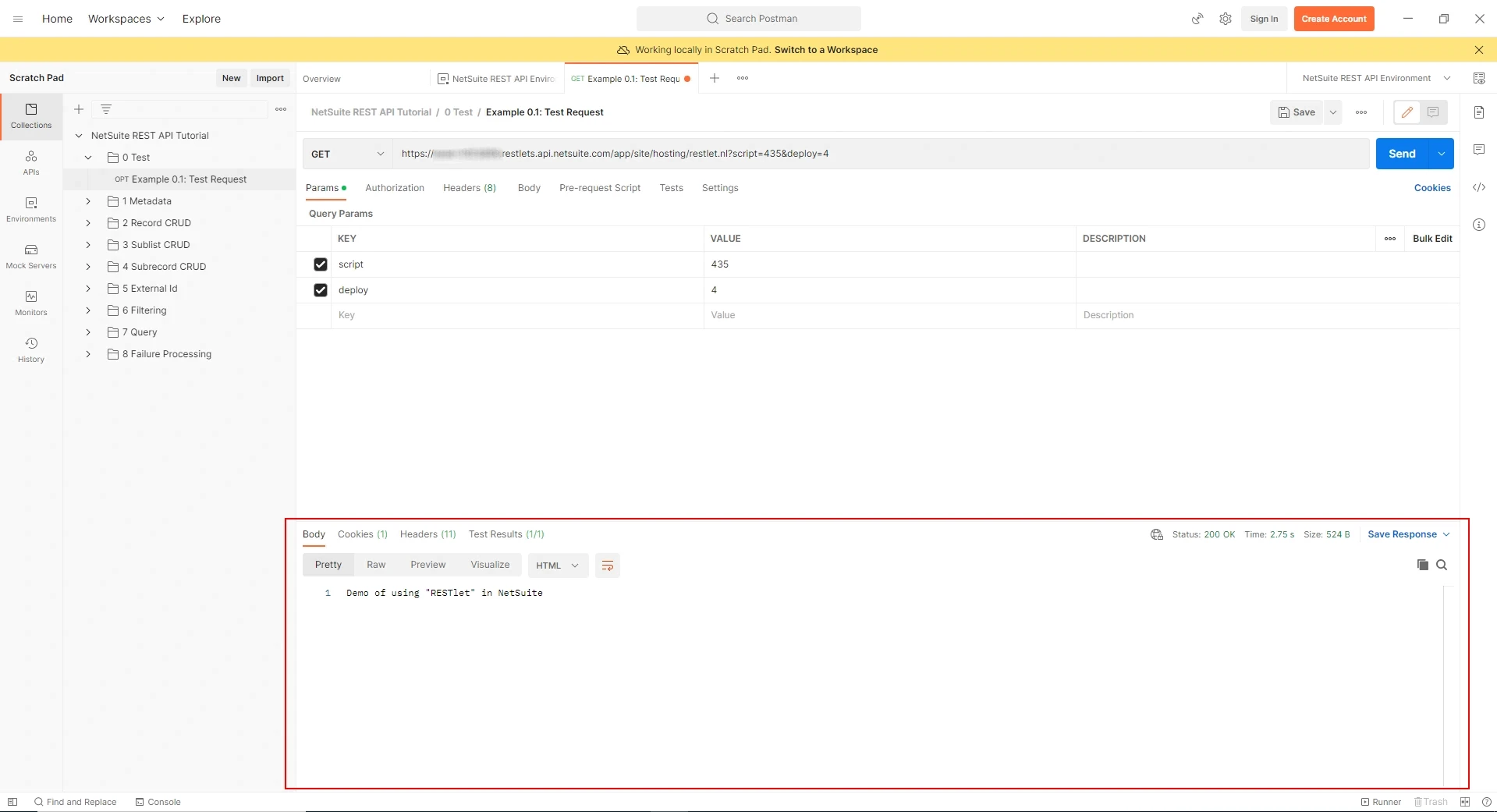Open the code snippet icon
The image size is (1497, 812).
(1479, 187)
